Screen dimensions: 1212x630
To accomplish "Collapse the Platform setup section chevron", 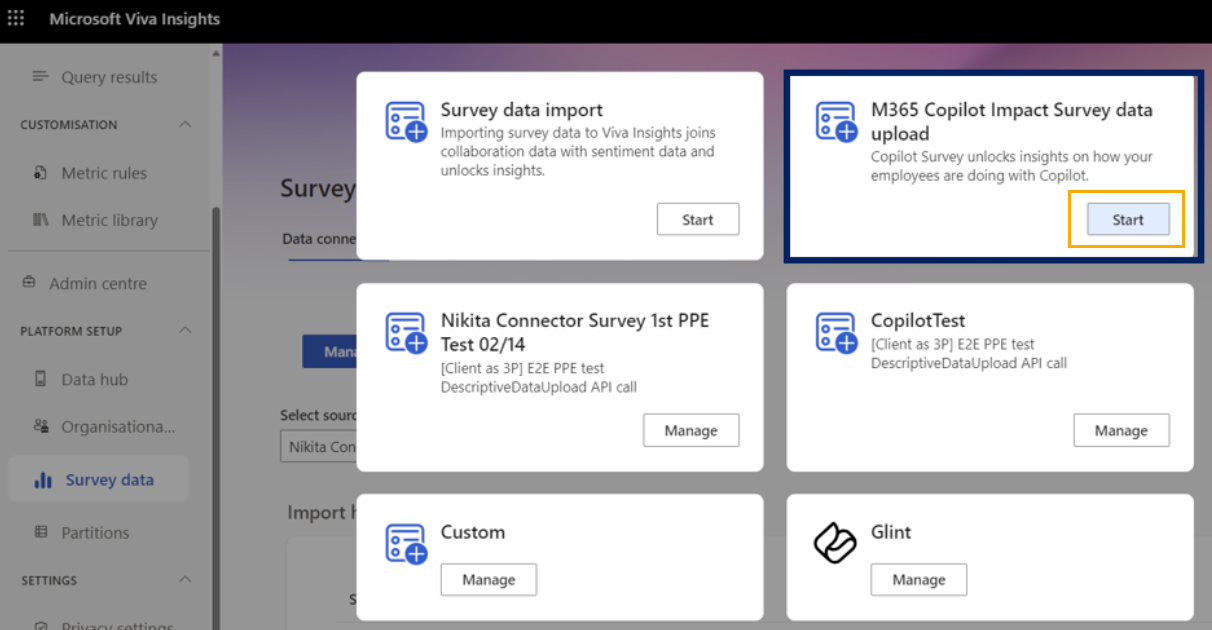I will (185, 331).
